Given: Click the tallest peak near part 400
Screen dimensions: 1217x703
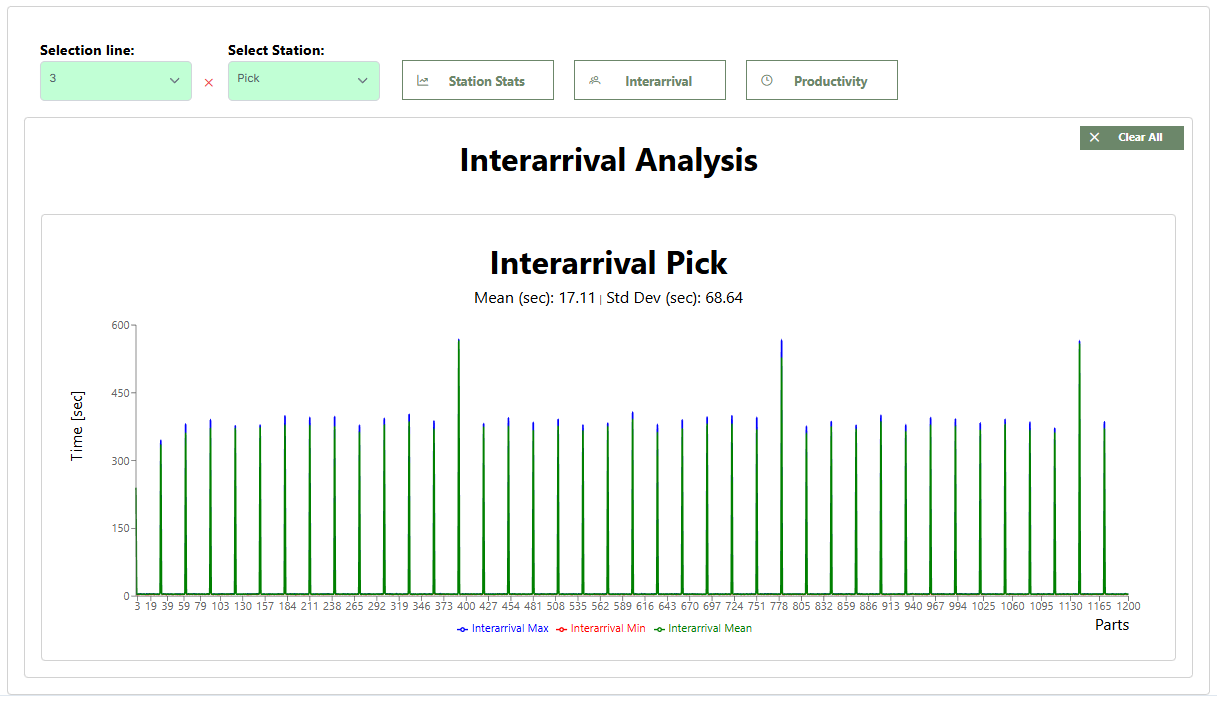Looking at the screenshot, I should pos(459,342).
